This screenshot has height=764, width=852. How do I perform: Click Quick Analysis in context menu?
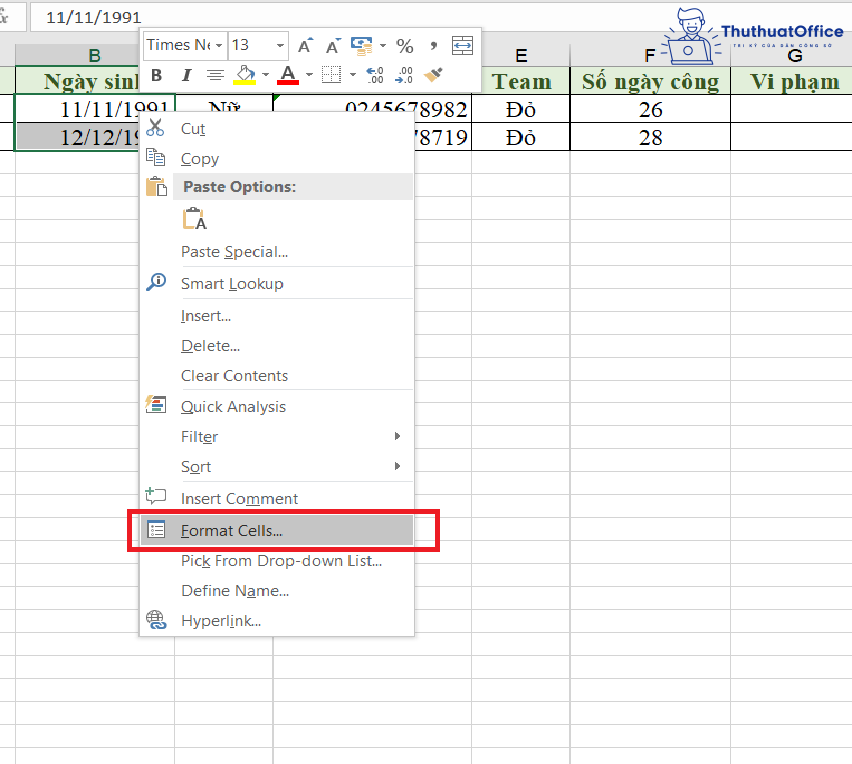click(232, 406)
